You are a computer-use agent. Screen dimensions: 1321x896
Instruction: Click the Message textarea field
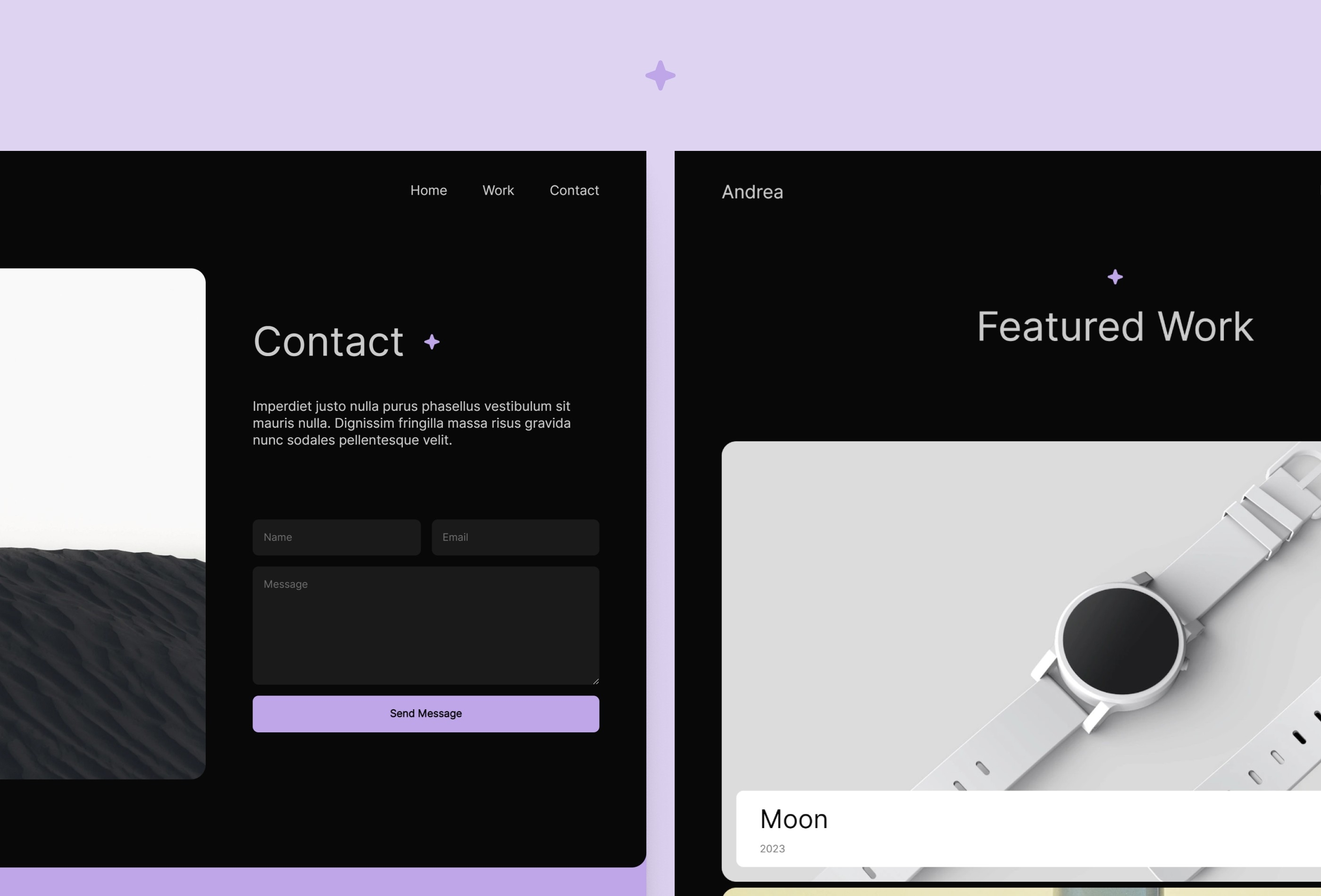tap(425, 625)
